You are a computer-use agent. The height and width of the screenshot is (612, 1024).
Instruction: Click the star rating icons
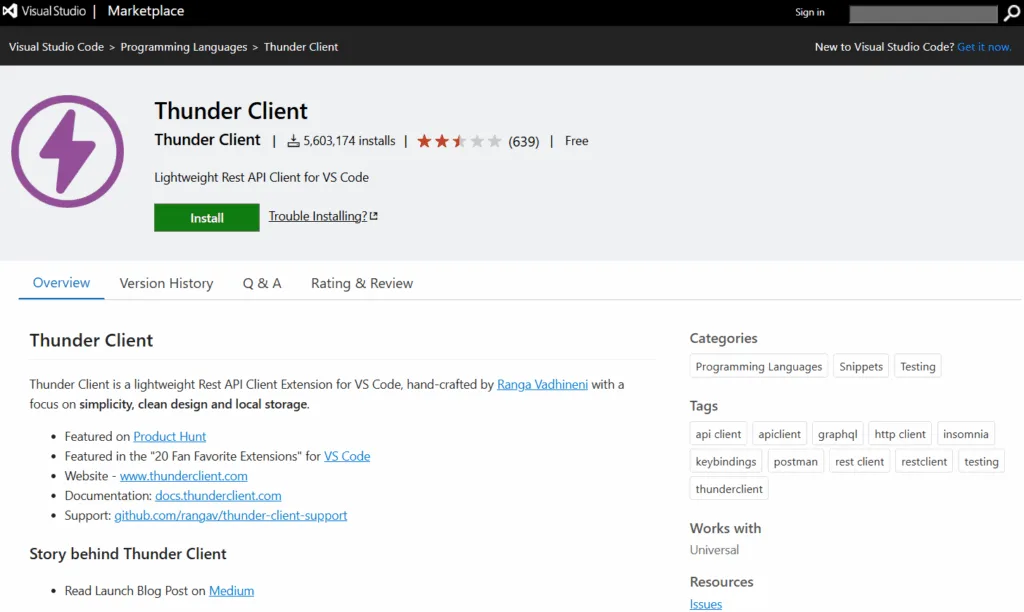[459, 141]
